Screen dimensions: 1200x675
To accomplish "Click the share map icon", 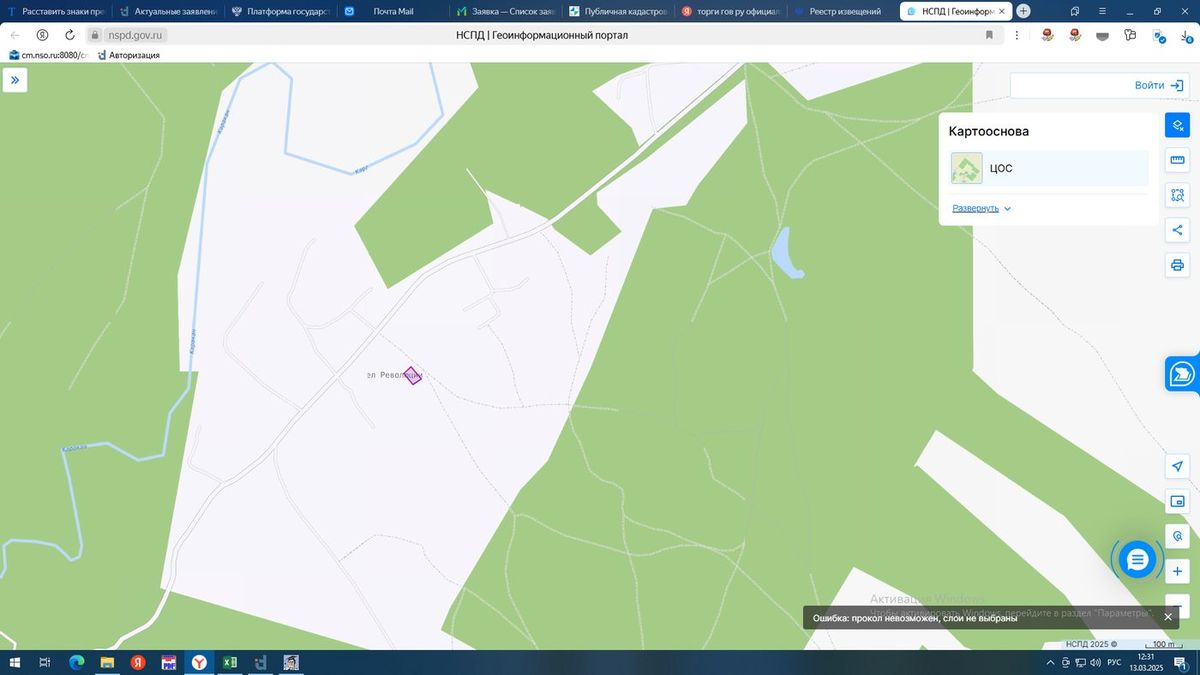I will [1178, 230].
